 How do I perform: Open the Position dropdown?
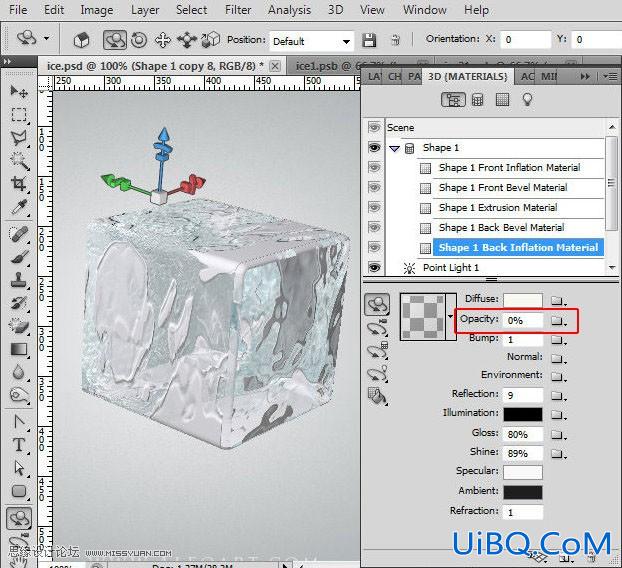(346, 41)
